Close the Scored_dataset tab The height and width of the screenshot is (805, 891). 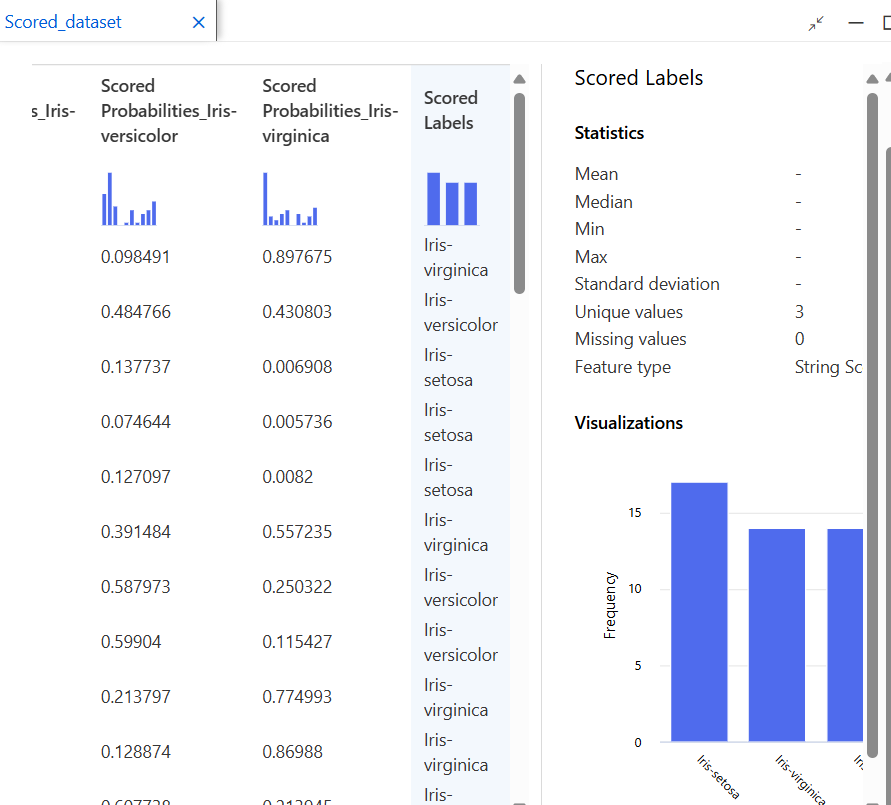click(x=198, y=22)
